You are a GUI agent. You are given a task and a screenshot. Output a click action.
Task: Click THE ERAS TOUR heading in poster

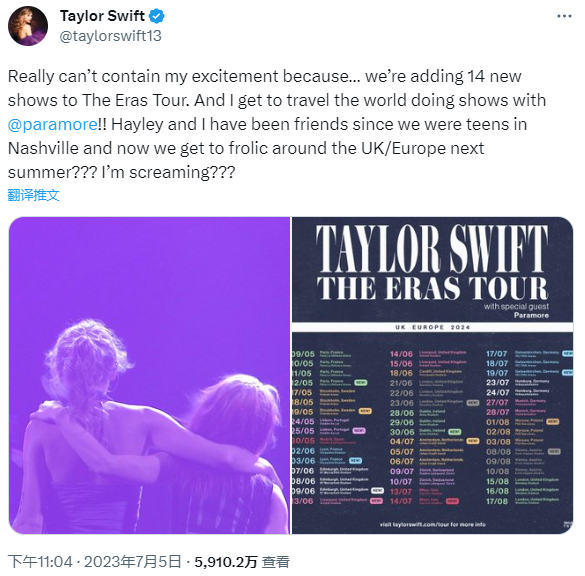[x=432, y=288]
